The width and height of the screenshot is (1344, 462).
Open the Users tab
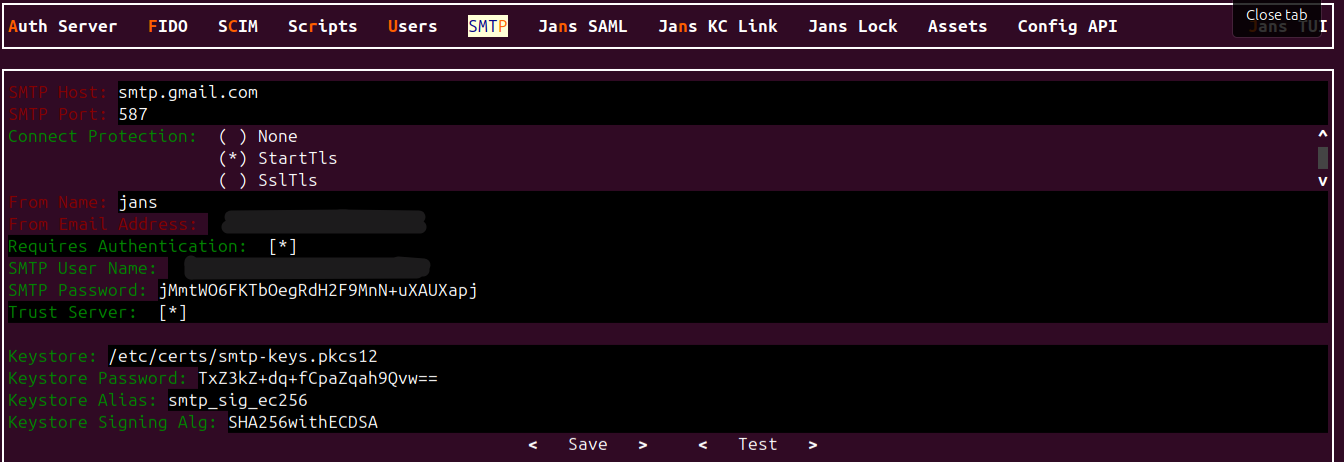coord(412,27)
